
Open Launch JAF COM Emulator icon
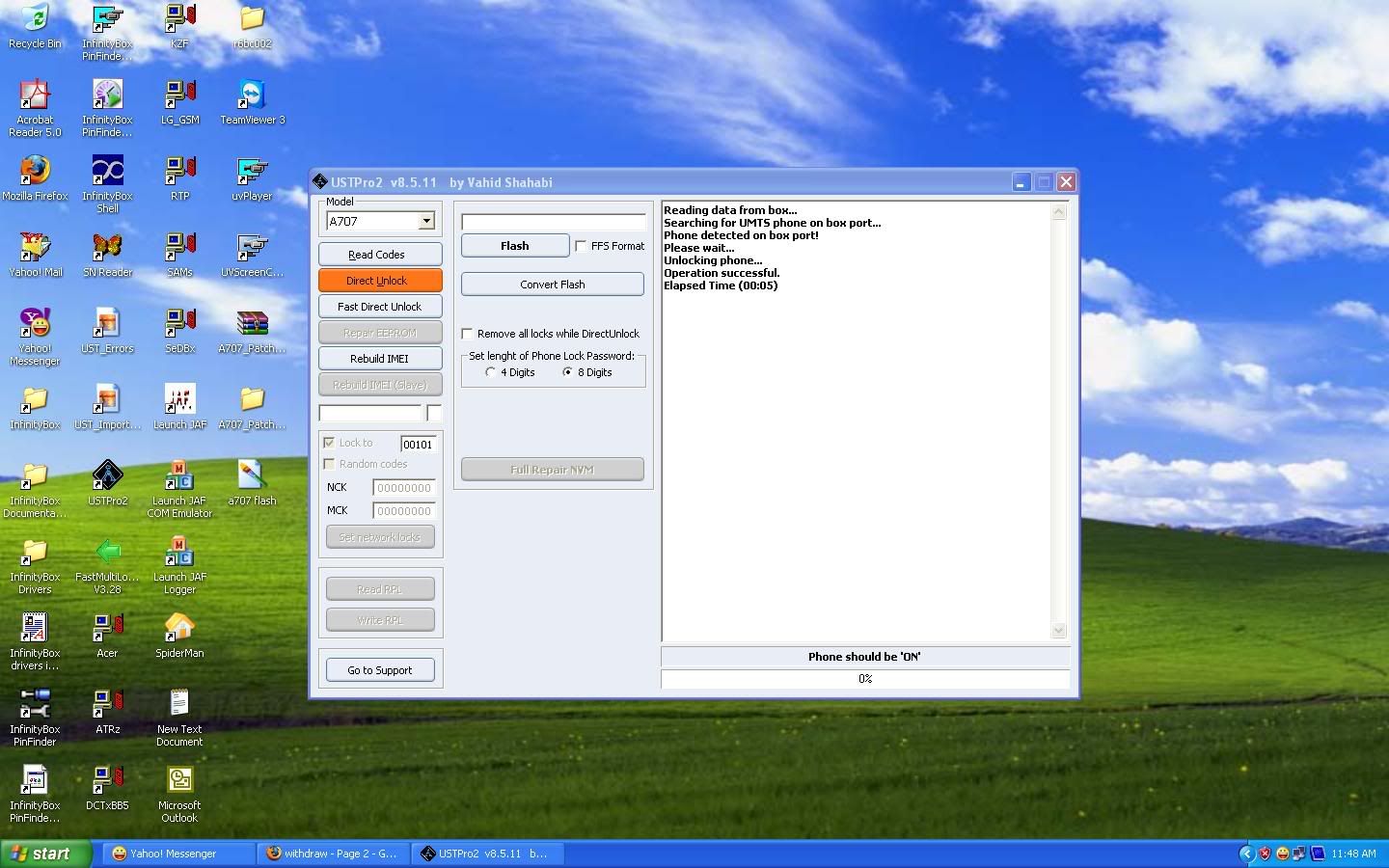(x=179, y=489)
